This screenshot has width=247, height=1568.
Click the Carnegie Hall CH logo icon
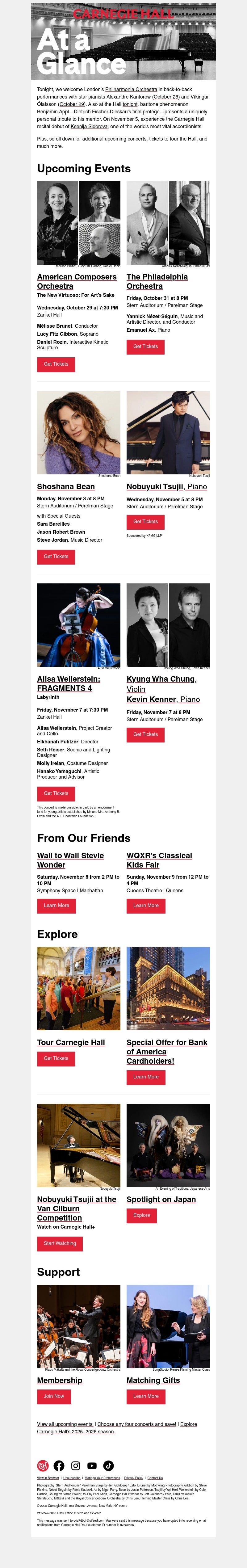point(43,1466)
